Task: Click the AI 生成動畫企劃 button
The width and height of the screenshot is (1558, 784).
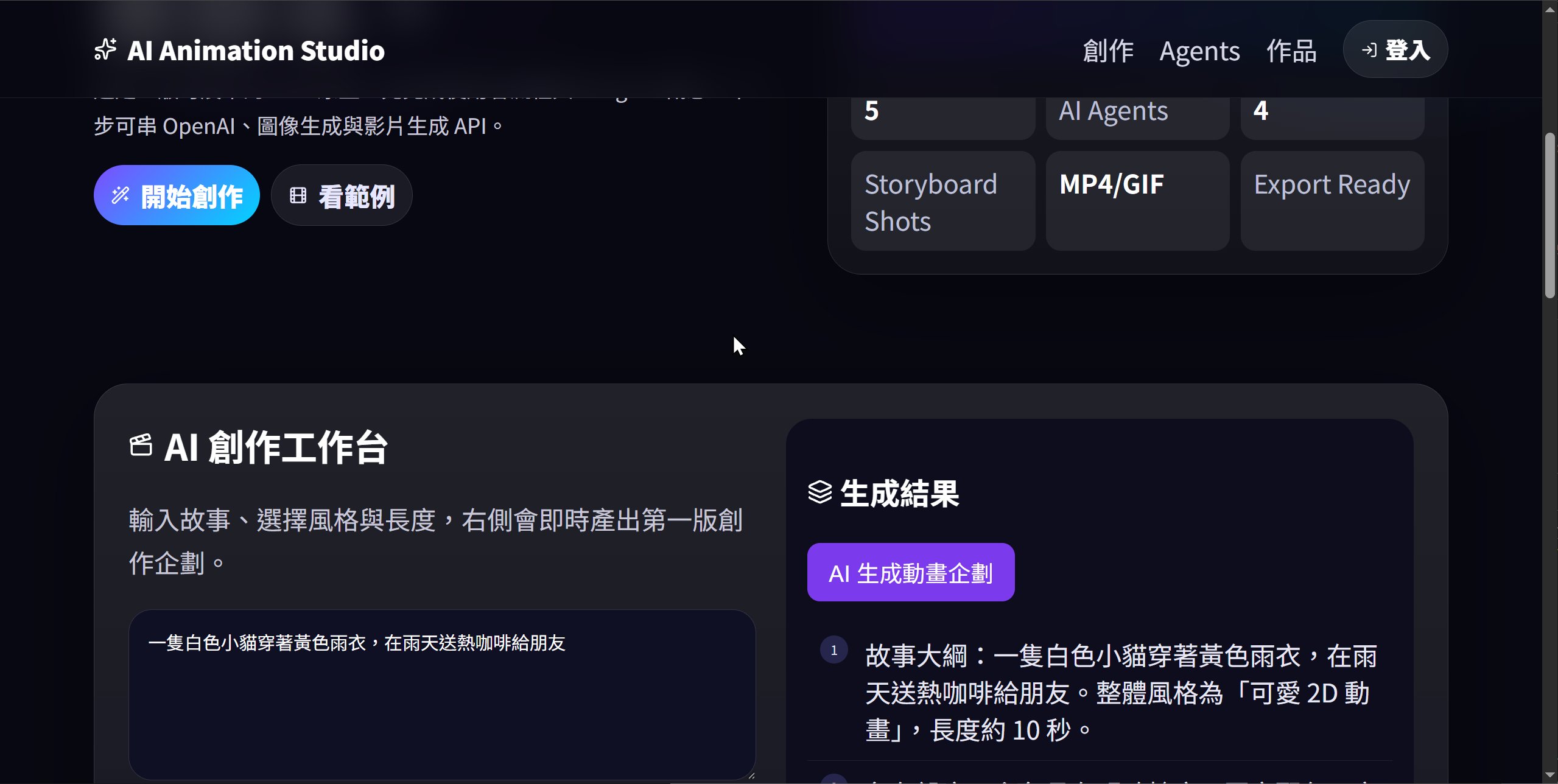Action: point(911,572)
